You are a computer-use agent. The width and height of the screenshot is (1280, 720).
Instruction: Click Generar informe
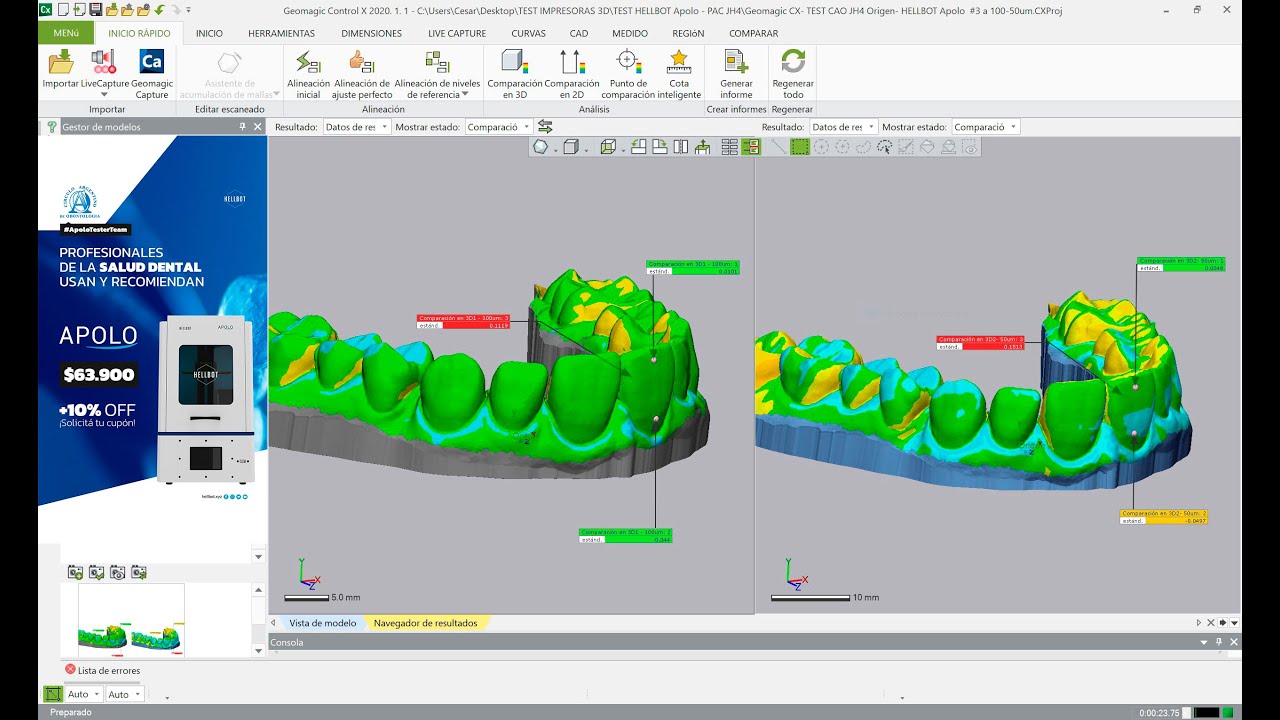click(x=736, y=74)
